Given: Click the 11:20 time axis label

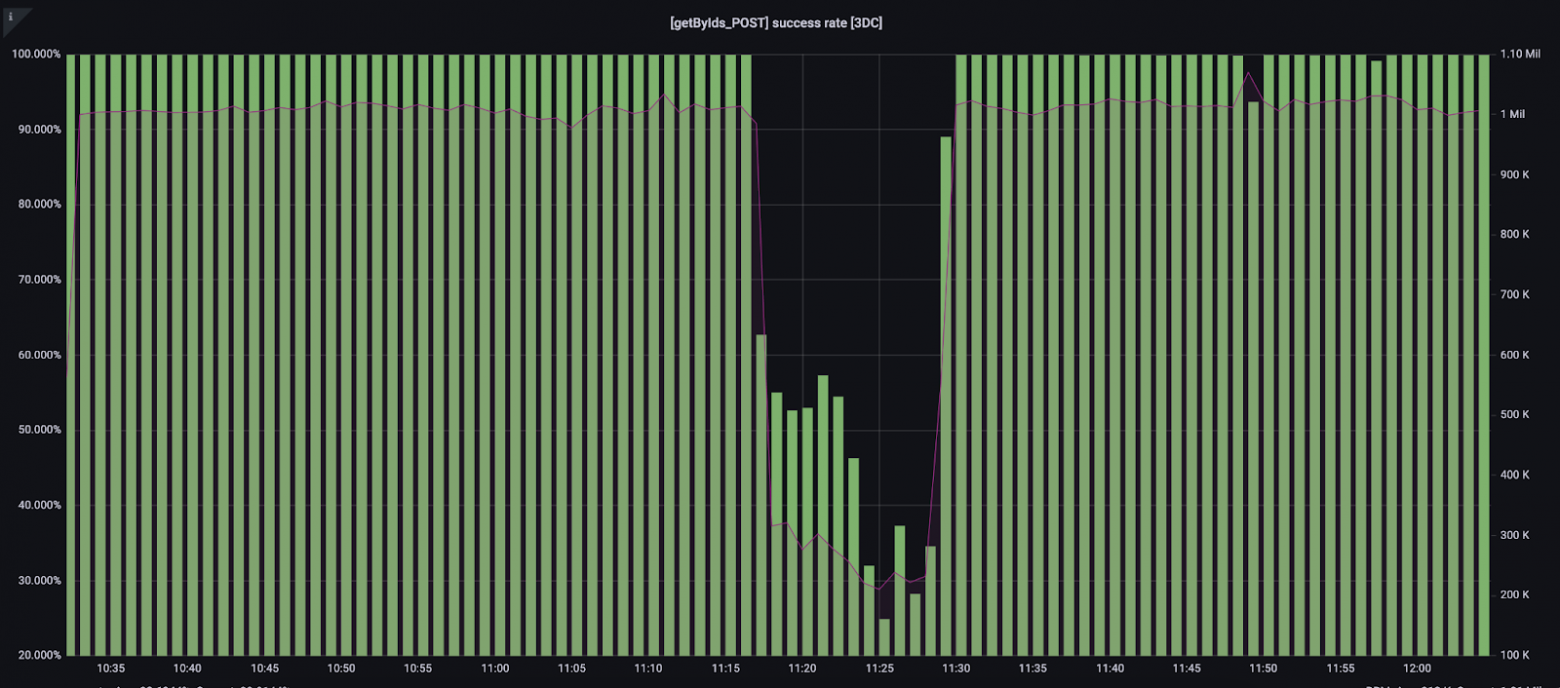Looking at the screenshot, I should (x=802, y=668).
